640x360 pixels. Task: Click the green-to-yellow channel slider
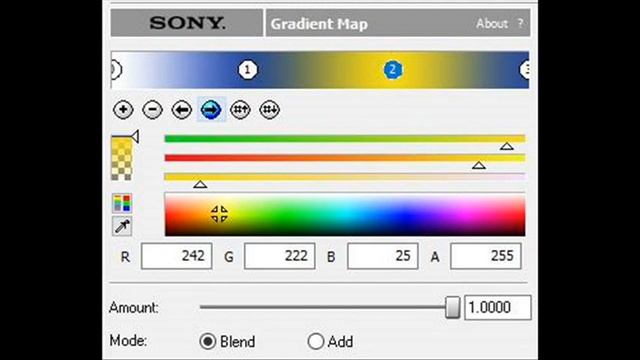[345, 139]
